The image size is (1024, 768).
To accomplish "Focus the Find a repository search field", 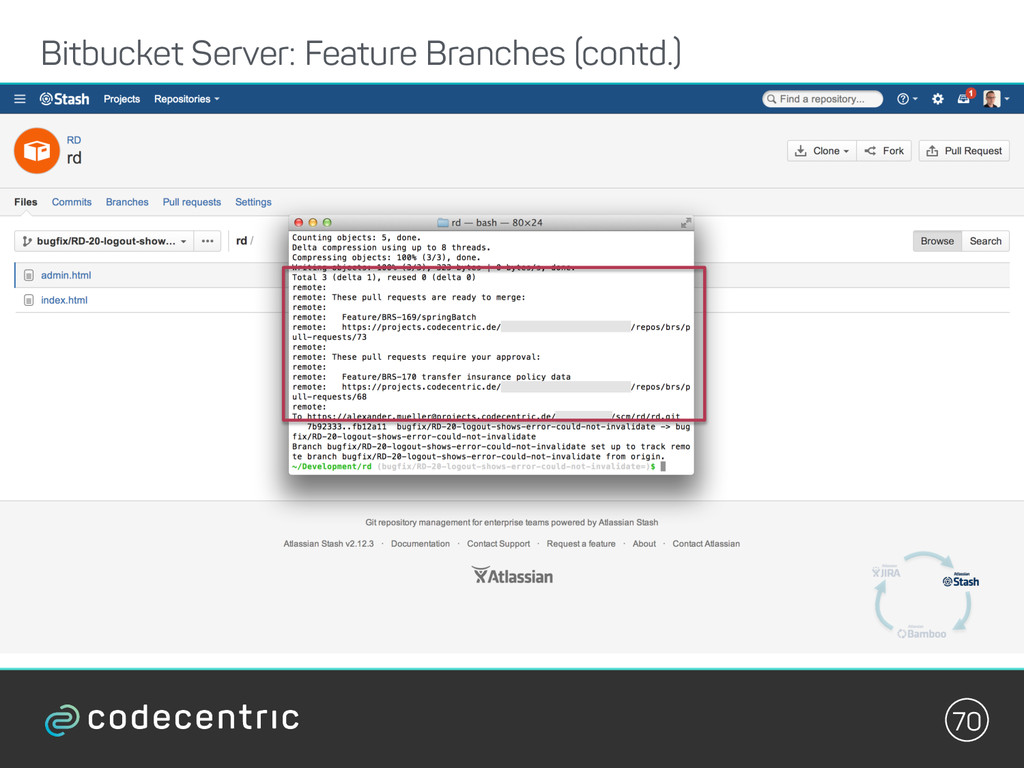I will tap(822, 99).
